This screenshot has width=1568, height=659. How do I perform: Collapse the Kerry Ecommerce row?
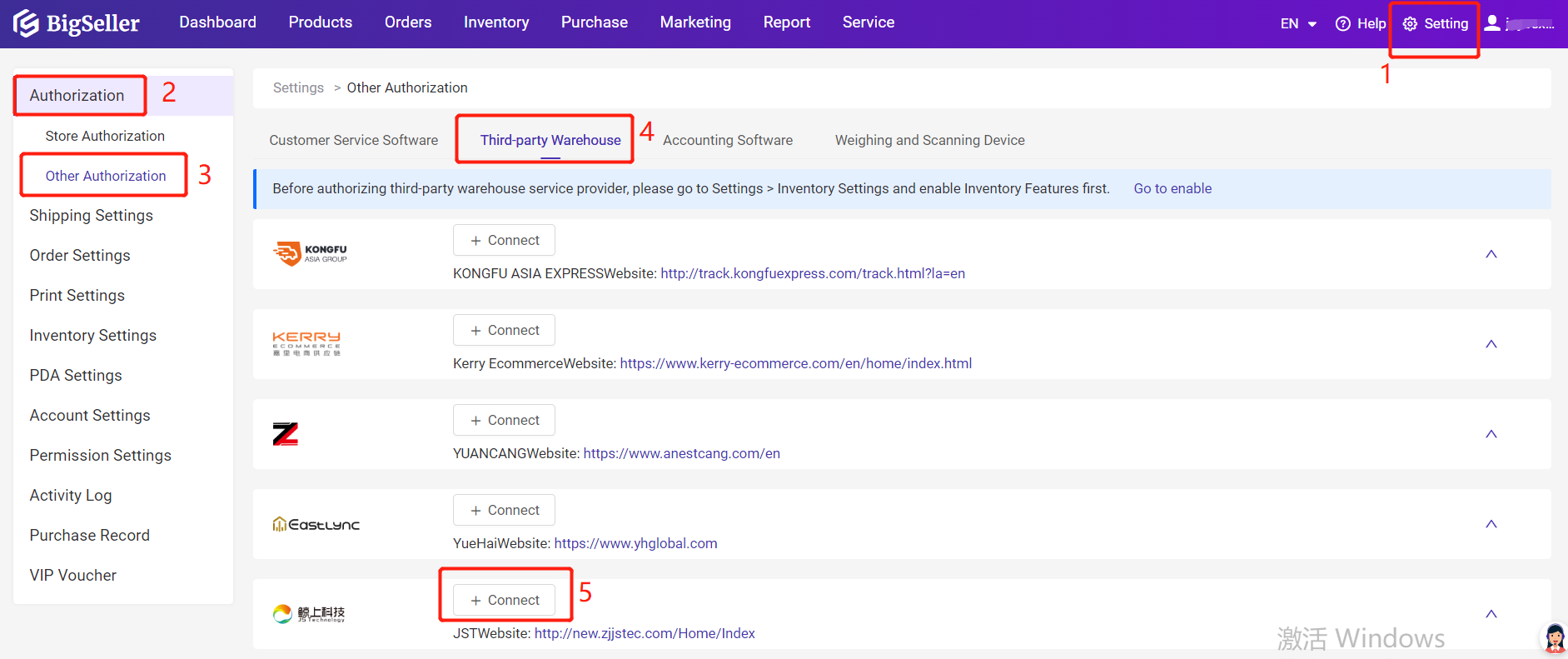[1491, 344]
